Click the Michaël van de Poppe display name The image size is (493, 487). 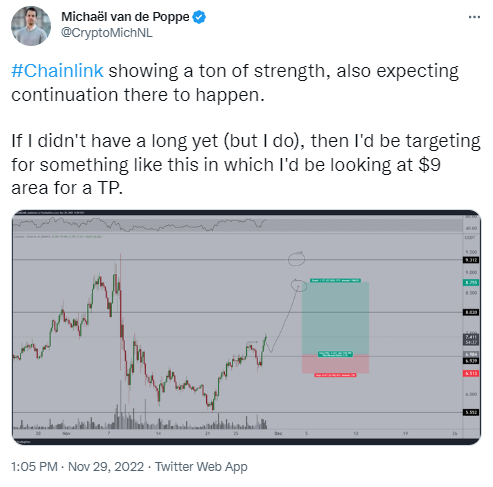coord(125,17)
